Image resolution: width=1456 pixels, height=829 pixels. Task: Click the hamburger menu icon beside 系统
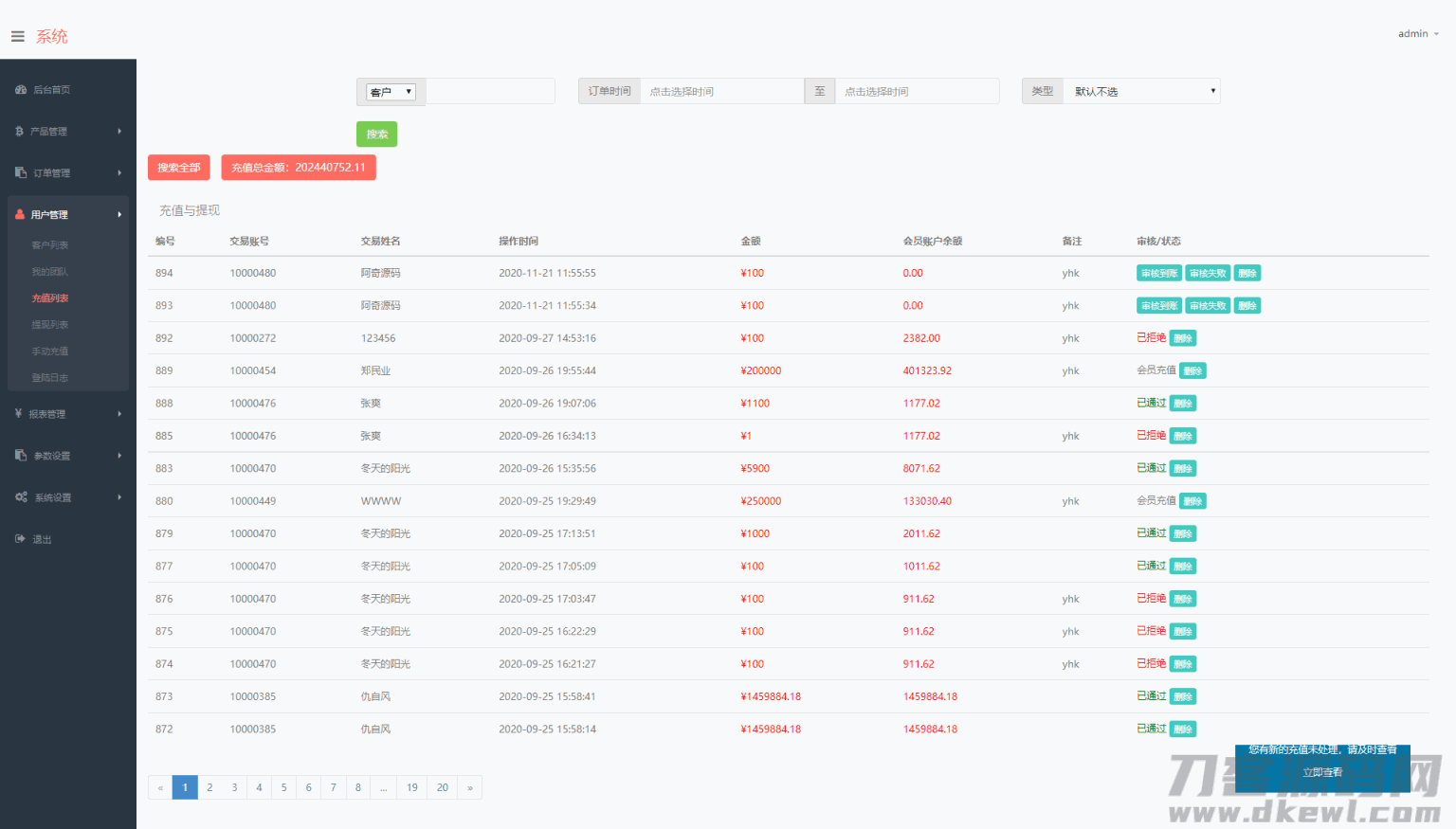[x=17, y=37]
